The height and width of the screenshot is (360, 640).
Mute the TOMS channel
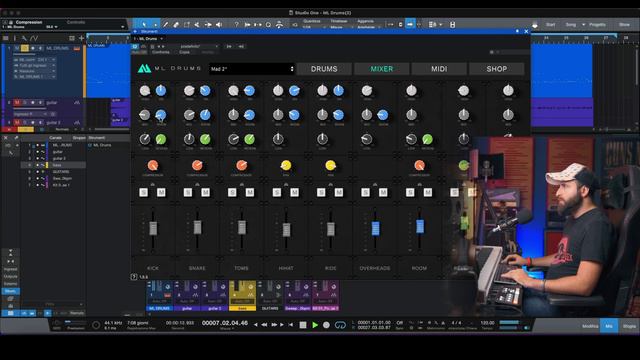(x=250, y=192)
